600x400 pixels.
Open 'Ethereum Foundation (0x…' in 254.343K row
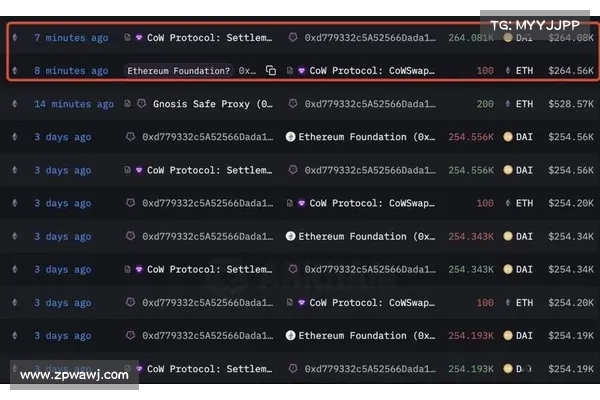point(367,236)
